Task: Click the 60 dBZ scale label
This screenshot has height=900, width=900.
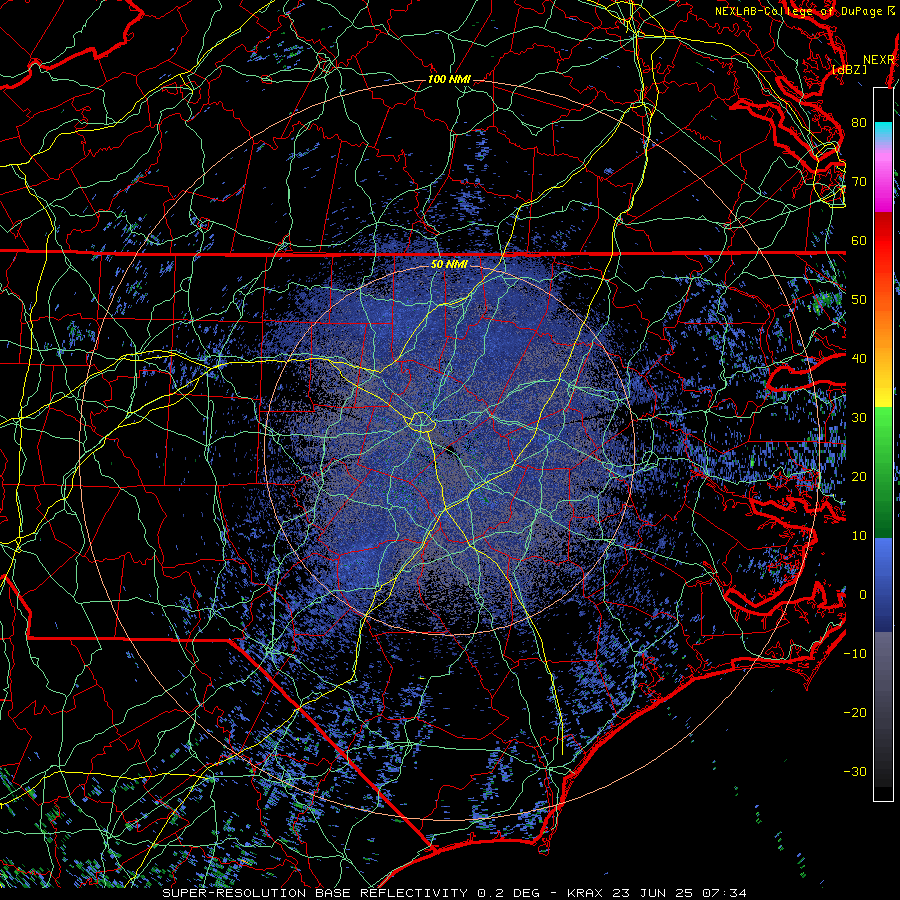Action: 859,240
